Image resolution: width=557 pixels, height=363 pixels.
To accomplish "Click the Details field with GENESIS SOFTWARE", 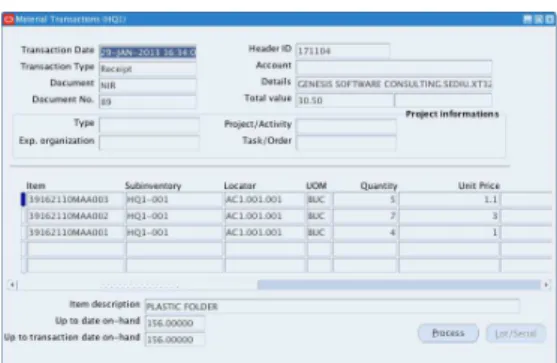I will point(394,84).
